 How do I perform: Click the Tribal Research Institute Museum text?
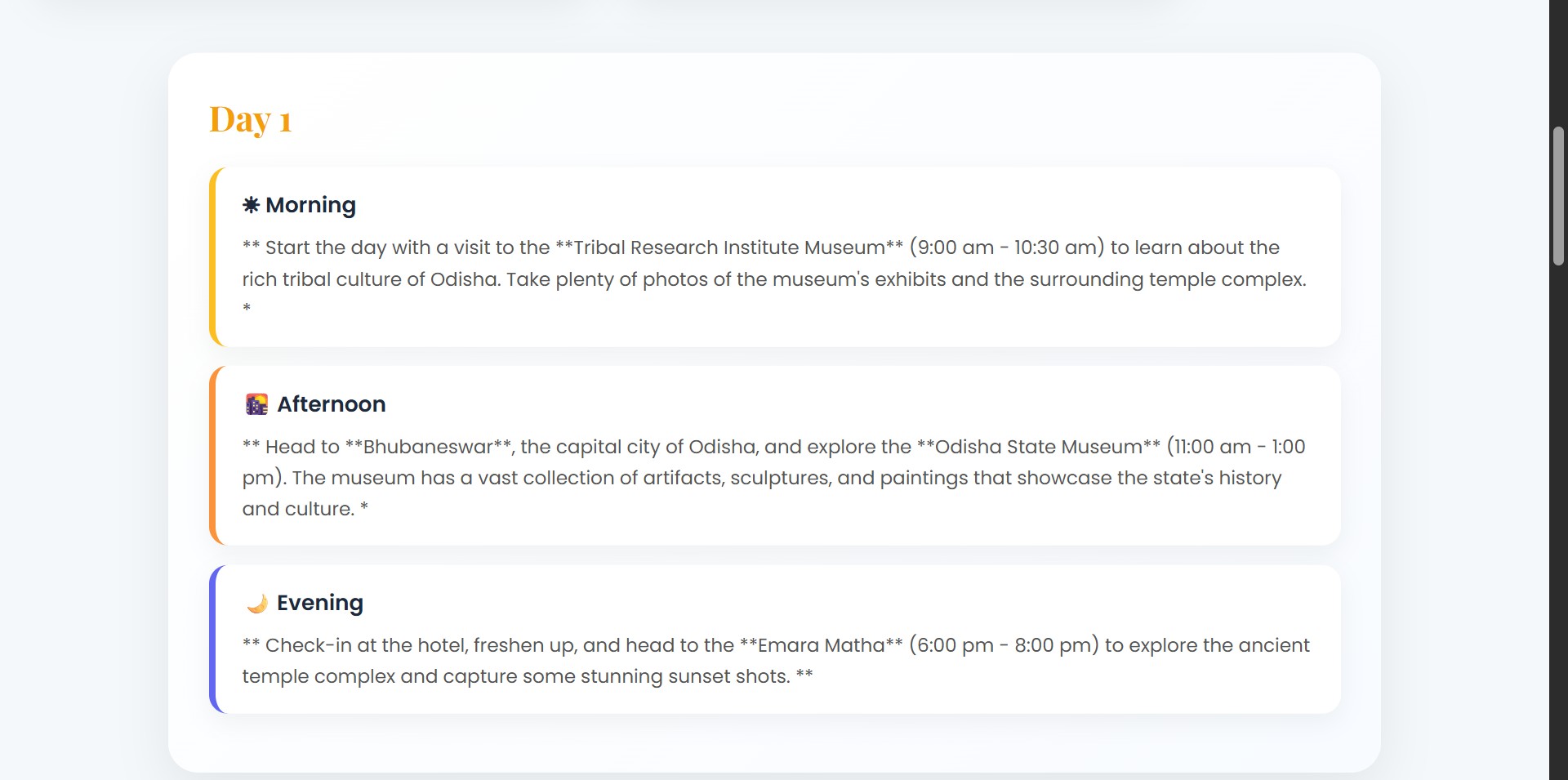tap(729, 247)
